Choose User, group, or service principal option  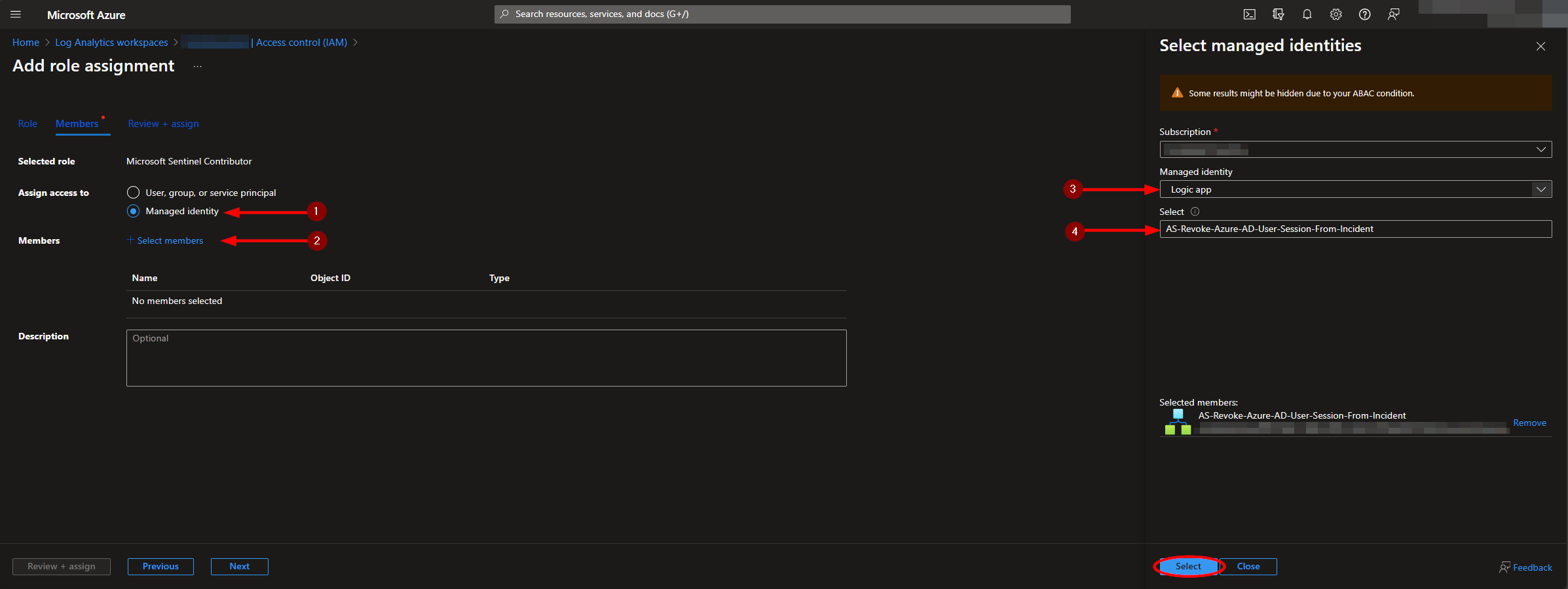pyautogui.click(x=133, y=193)
